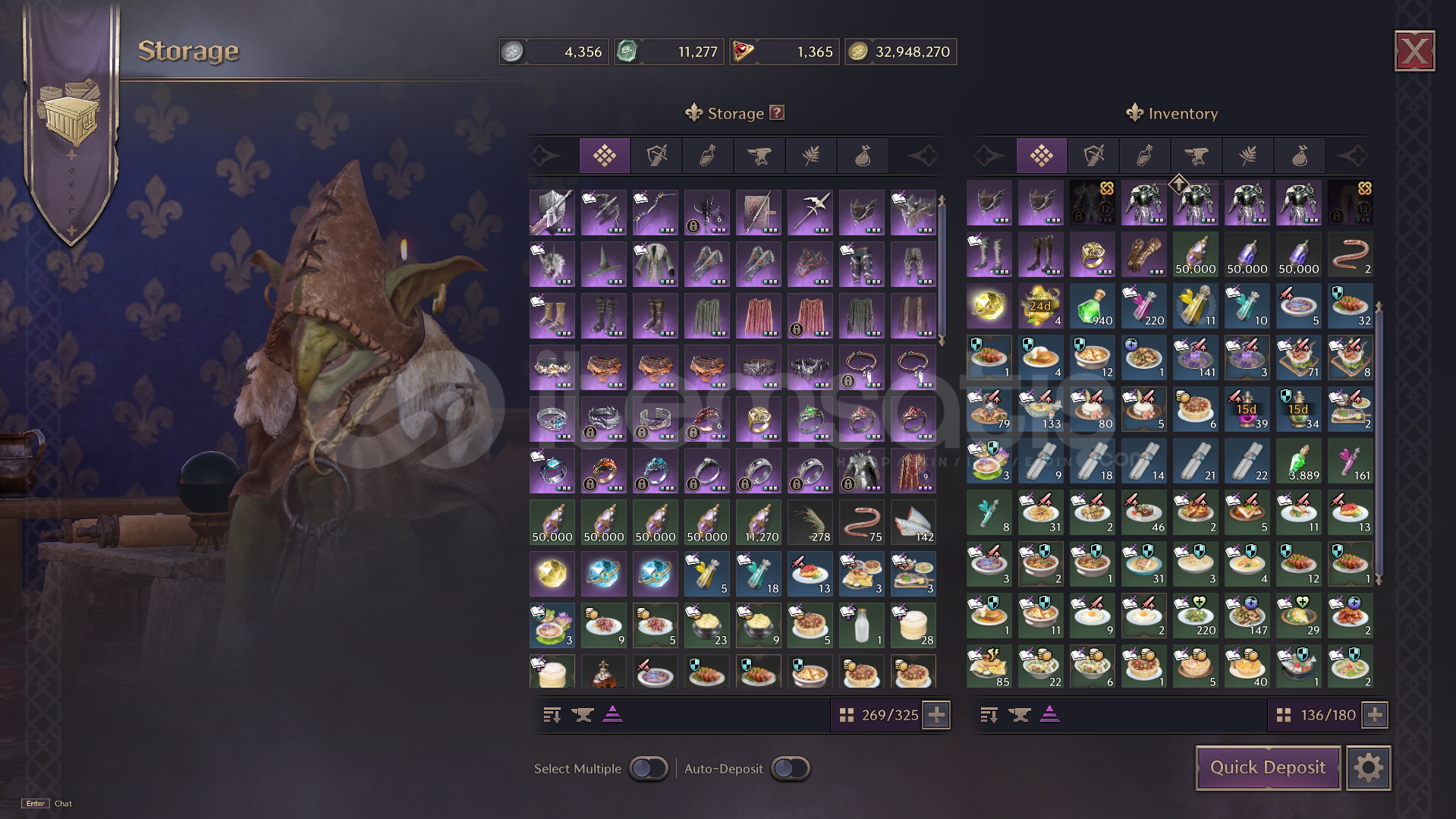Click the Quick Deposit button
The width and height of the screenshot is (1456, 819).
tap(1268, 768)
